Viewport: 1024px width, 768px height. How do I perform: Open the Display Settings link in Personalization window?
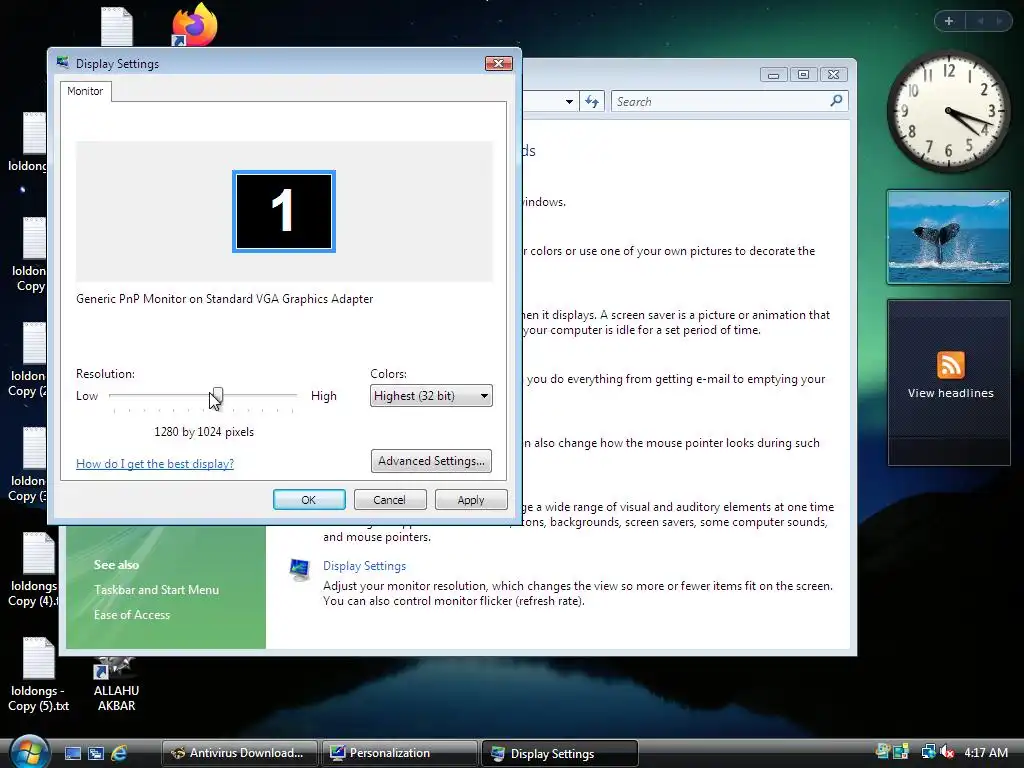364,566
